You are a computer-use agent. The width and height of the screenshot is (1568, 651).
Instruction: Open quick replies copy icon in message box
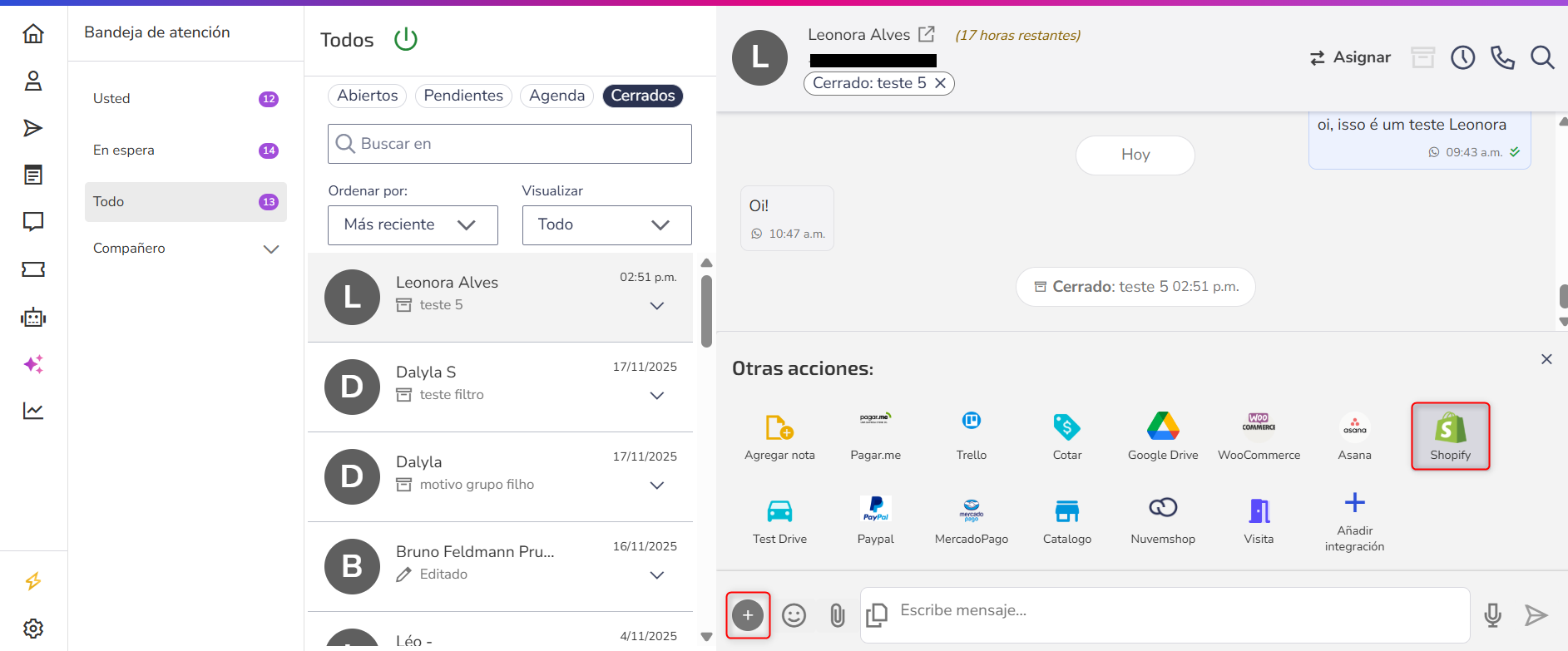click(877, 615)
